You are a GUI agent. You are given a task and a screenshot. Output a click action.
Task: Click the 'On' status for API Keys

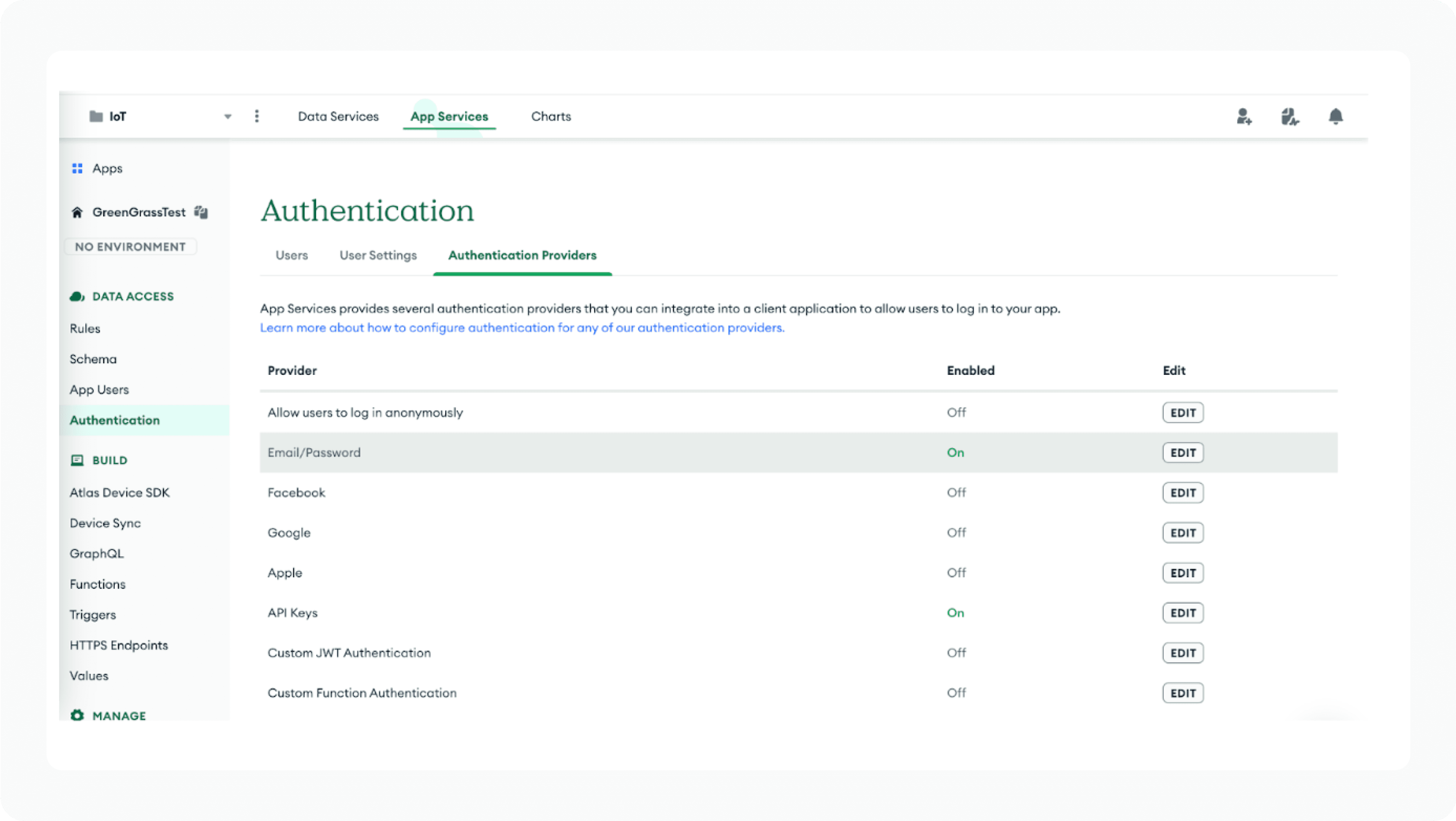coord(955,613)
